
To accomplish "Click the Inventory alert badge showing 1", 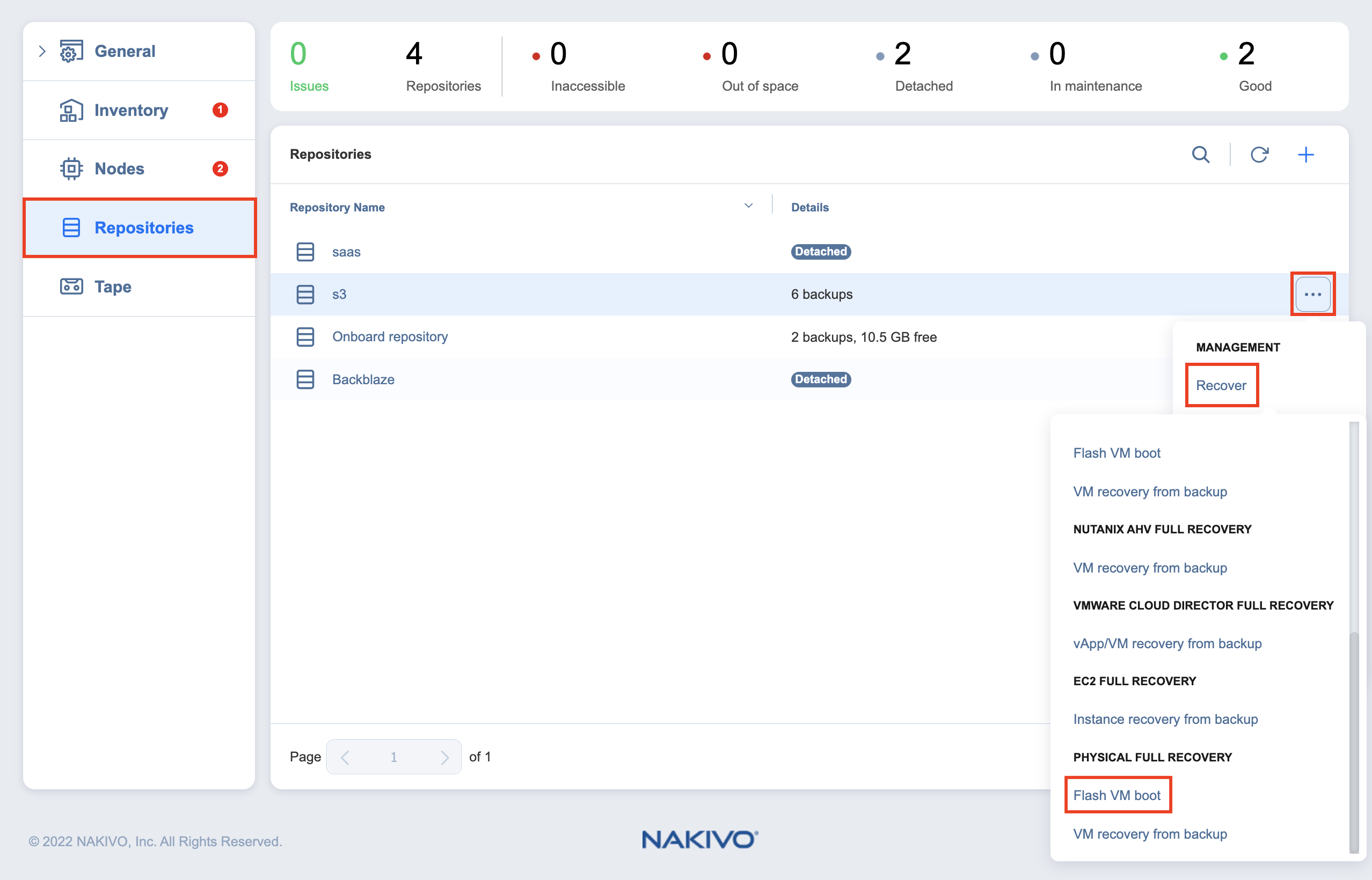I will tap(220, 109).
